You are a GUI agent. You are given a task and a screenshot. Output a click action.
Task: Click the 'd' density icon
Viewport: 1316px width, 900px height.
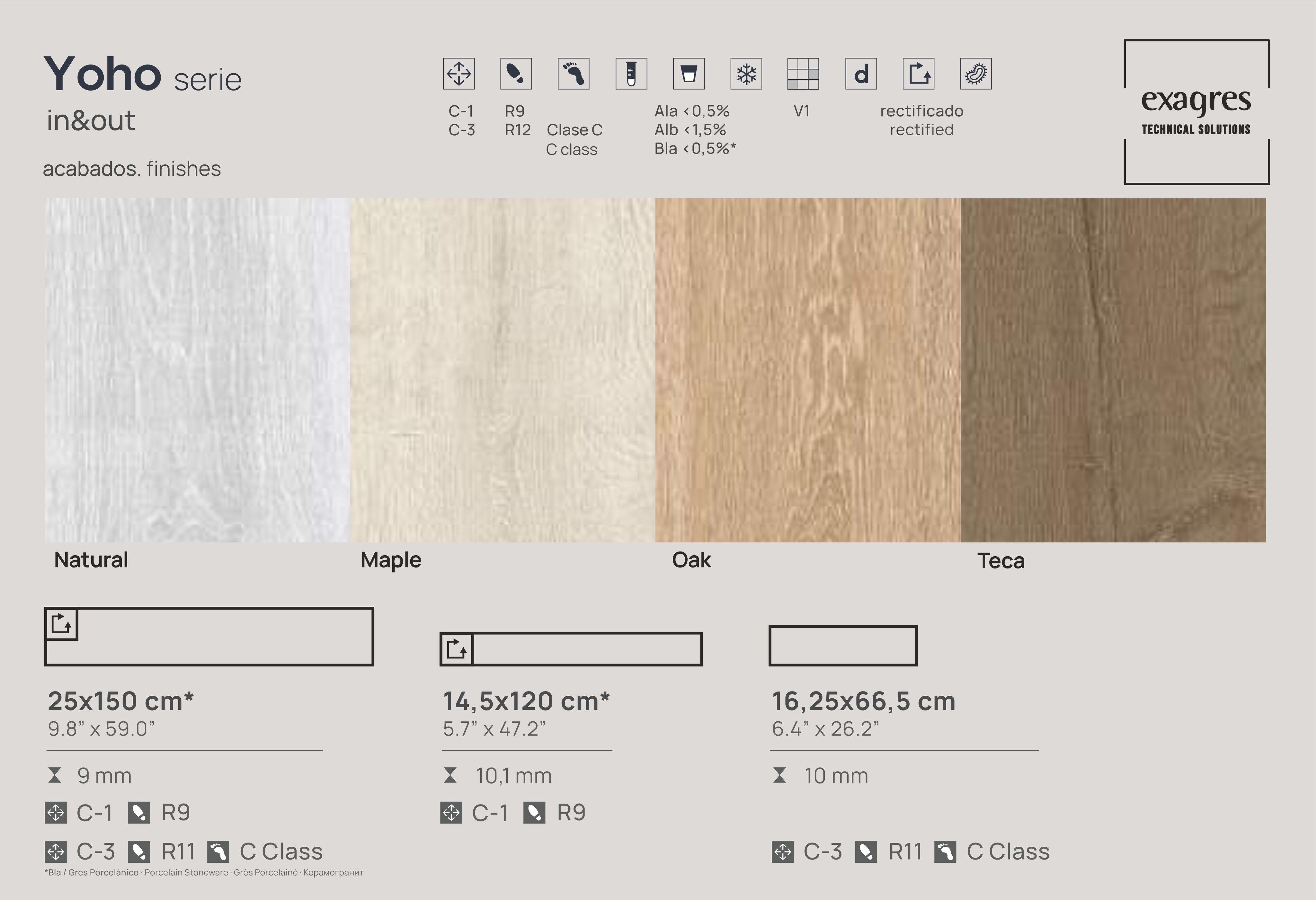click(861, 74)
